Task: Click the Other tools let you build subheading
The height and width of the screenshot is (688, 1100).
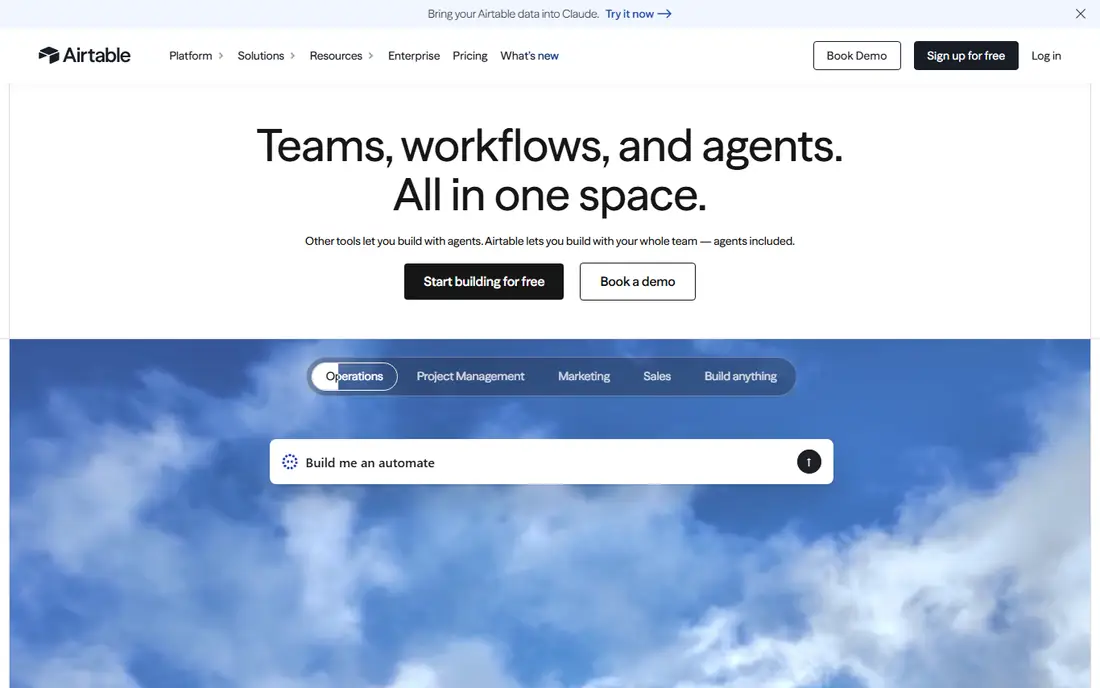Action: 549,241
